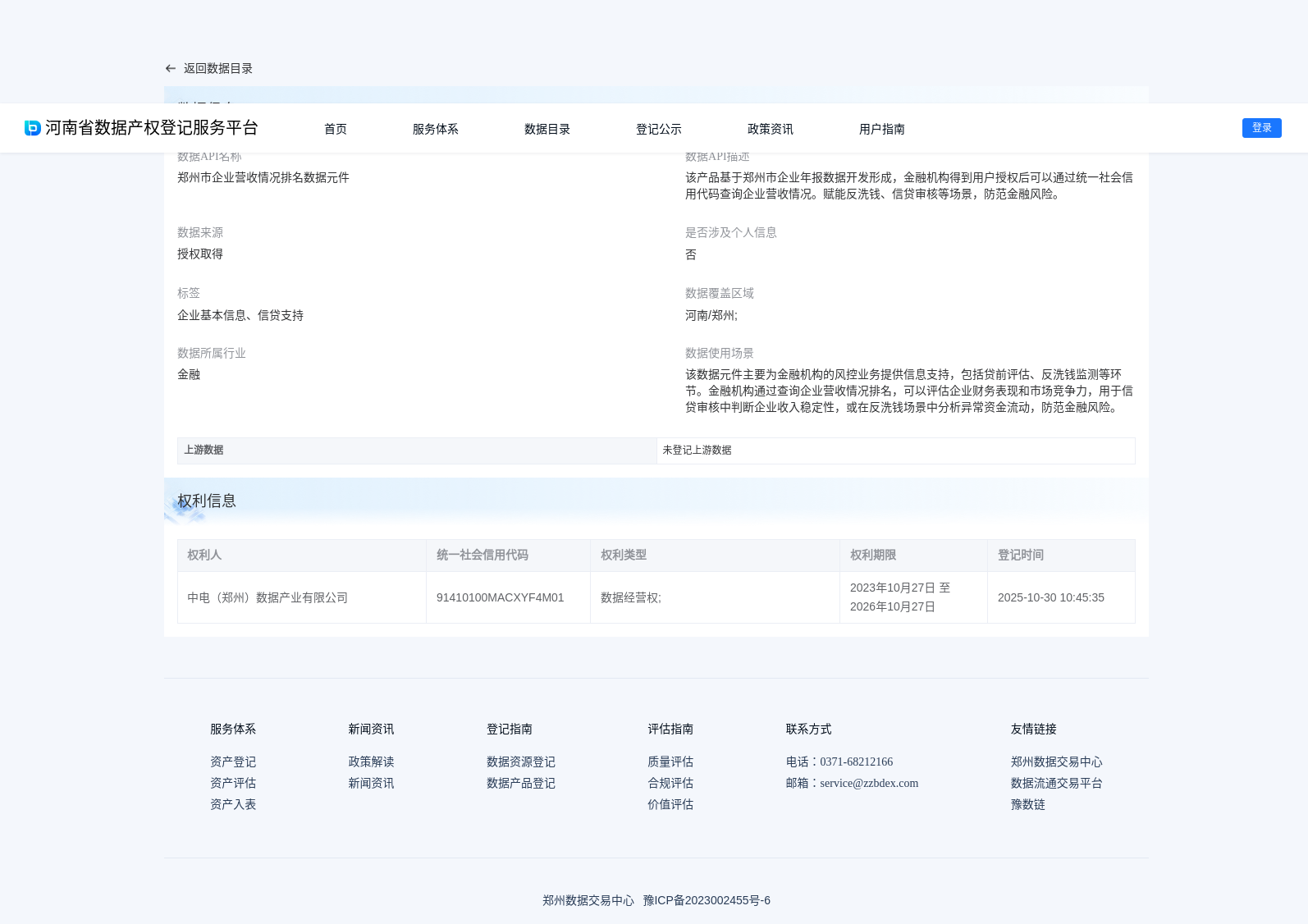The width and height of the screenshot is (1308, 924).
Task: Click the email service@zzbdex.com
Action: tap(869, 784)
